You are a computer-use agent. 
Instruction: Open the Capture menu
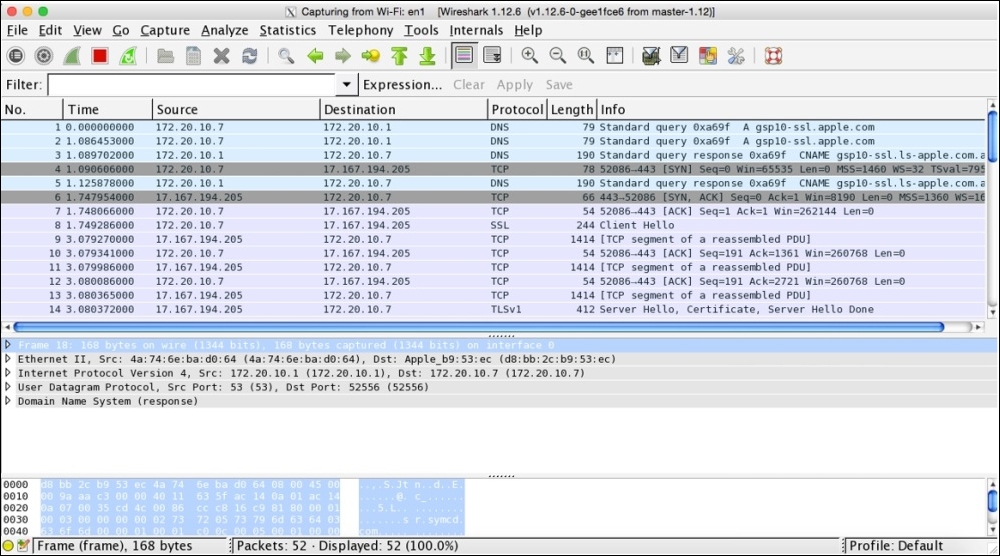[x=165, y=30]
